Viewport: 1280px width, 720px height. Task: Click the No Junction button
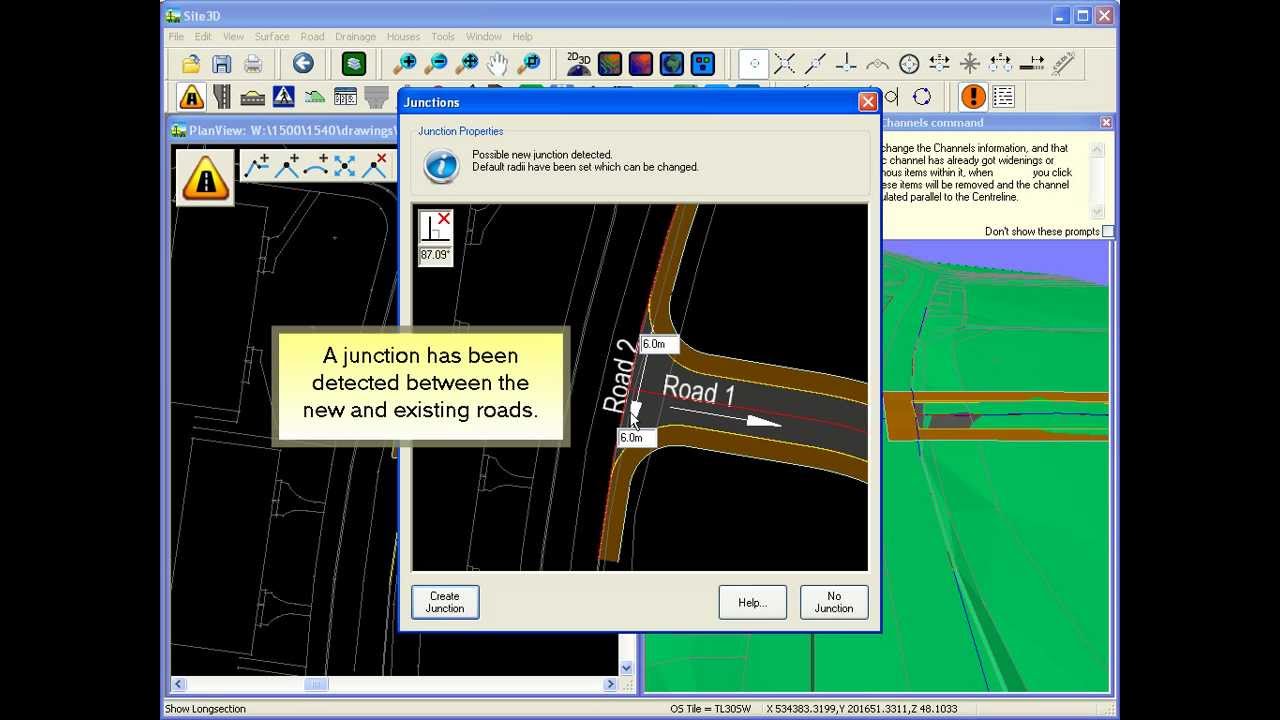tap(834, 602)
